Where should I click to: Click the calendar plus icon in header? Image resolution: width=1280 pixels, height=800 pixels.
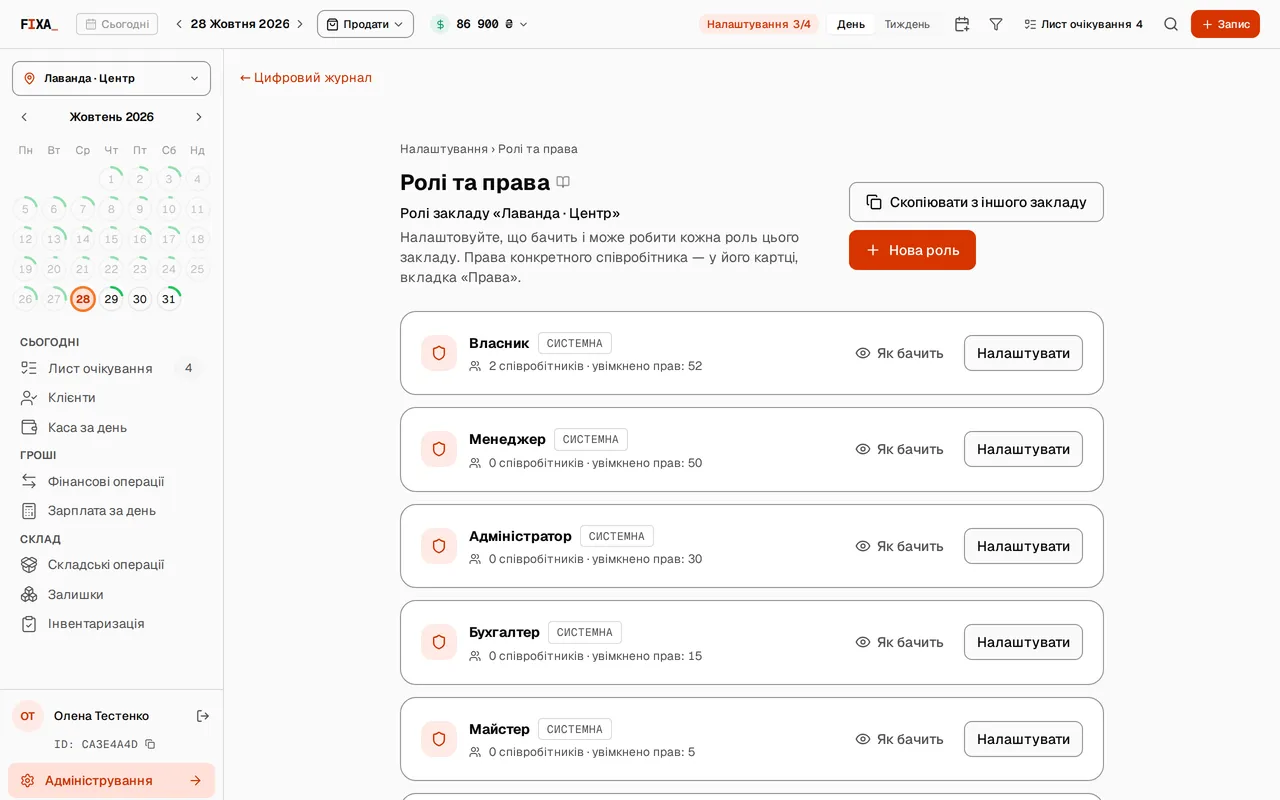click(962, 24)
